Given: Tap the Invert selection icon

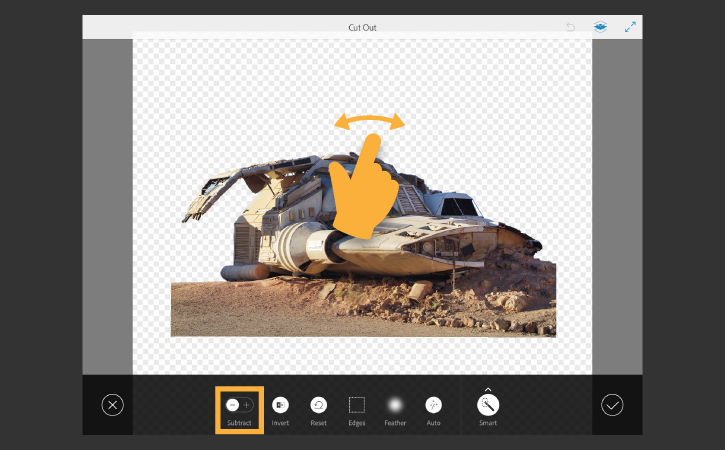Looking at the screenshot, I should tap(280, 405).
